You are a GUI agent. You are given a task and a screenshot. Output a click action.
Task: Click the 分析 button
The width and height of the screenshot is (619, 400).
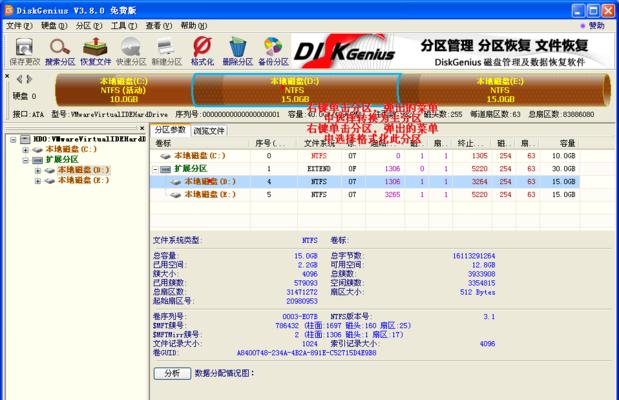pos(172,373)
